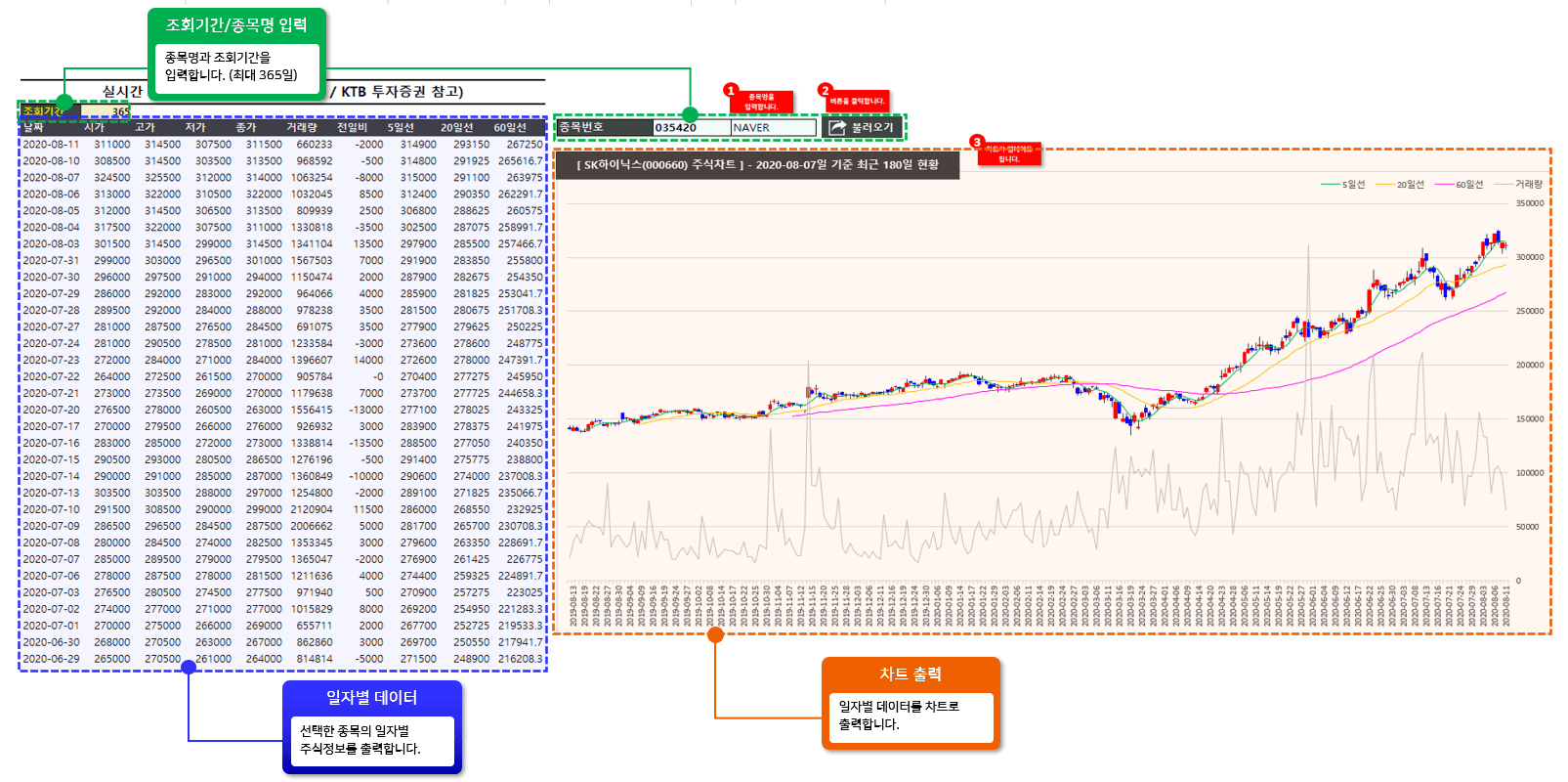Screen dimensions: 1568x782
Task: Click the 차트 출력 orange callout heading
Action: point(911,674)
